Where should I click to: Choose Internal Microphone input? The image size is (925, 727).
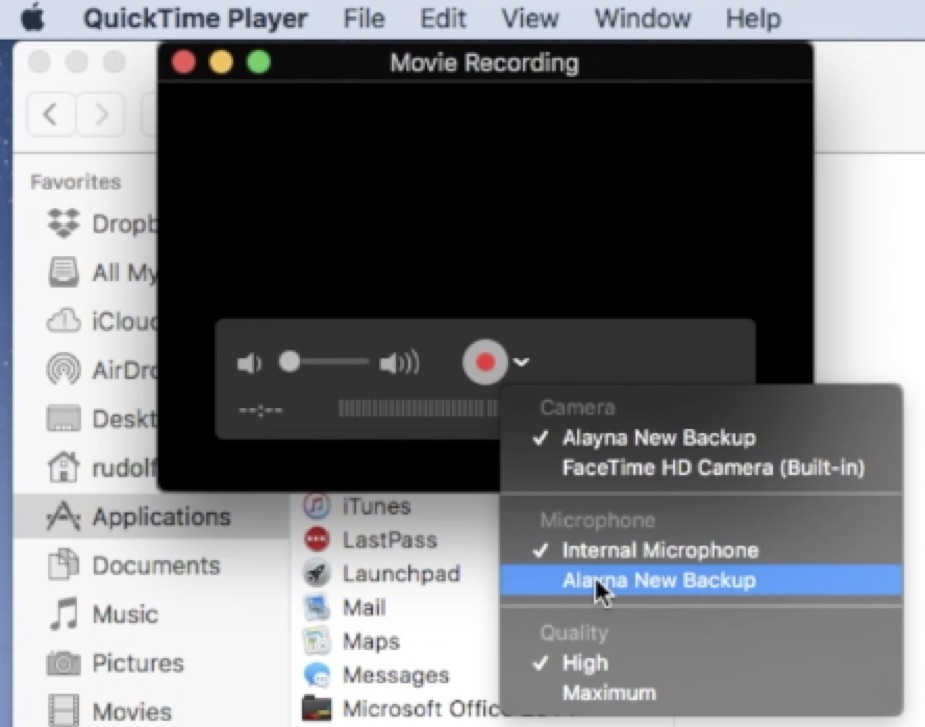701,551
